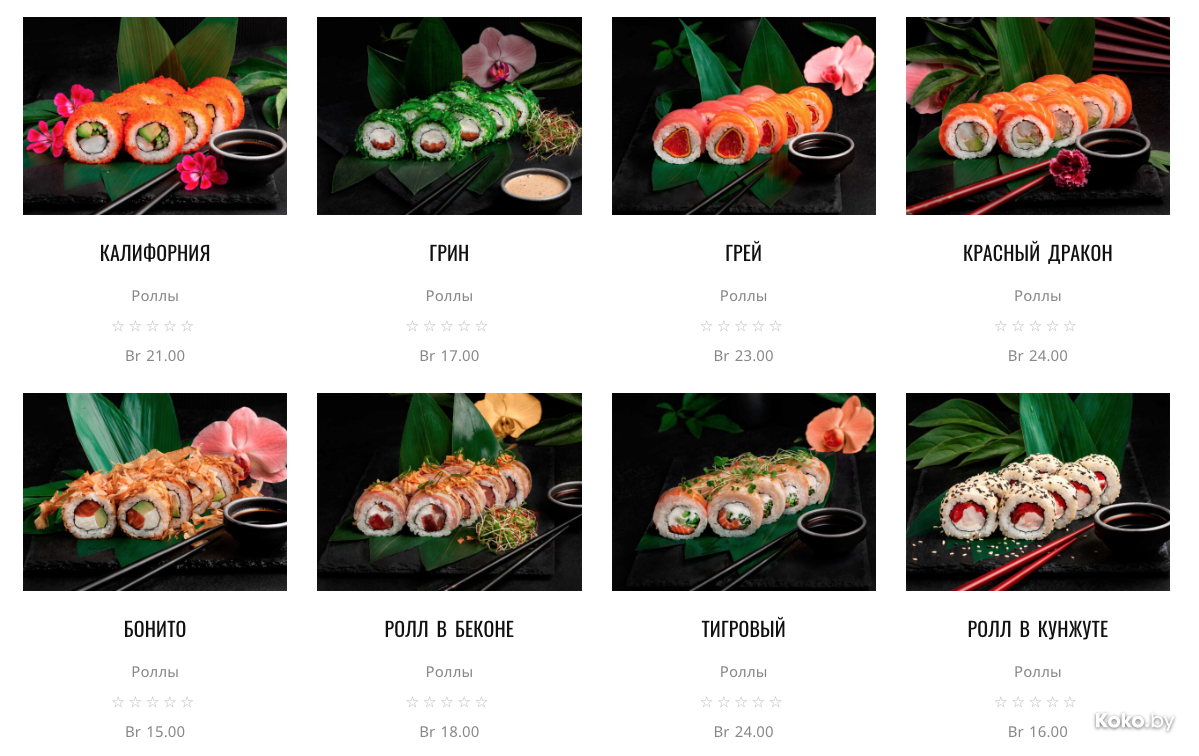Open Роллы category under Ролл в беконе

tap(449, 672)
